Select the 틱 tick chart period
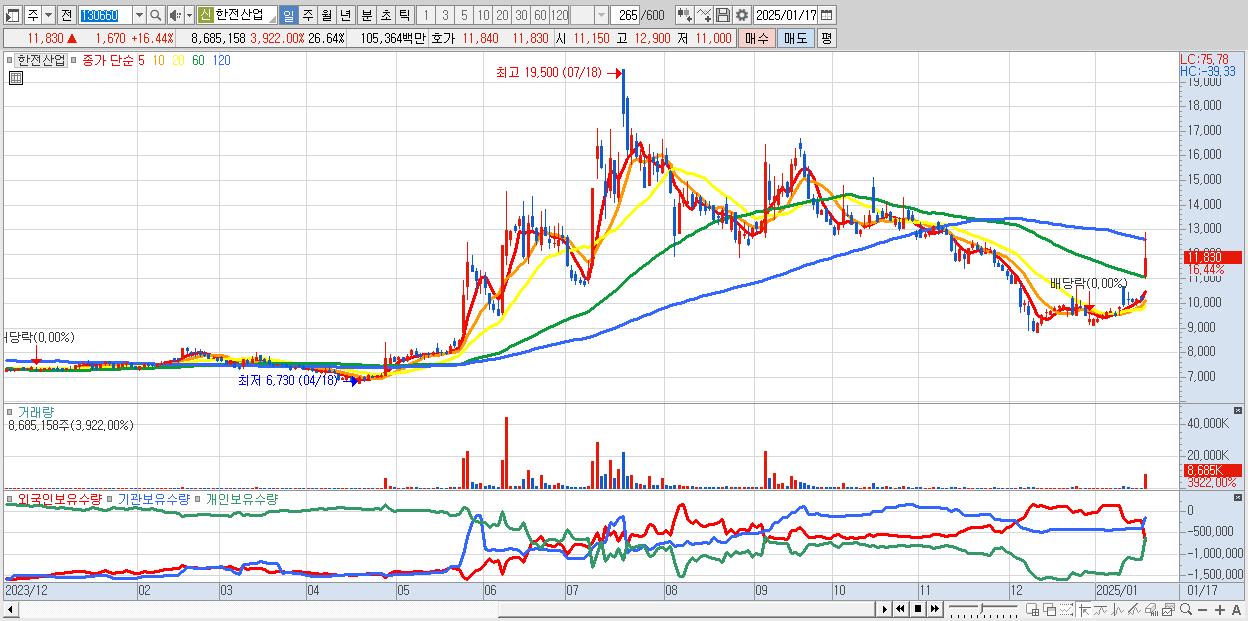Viewport: 1248px width, 621px height. tap(404, 15)
